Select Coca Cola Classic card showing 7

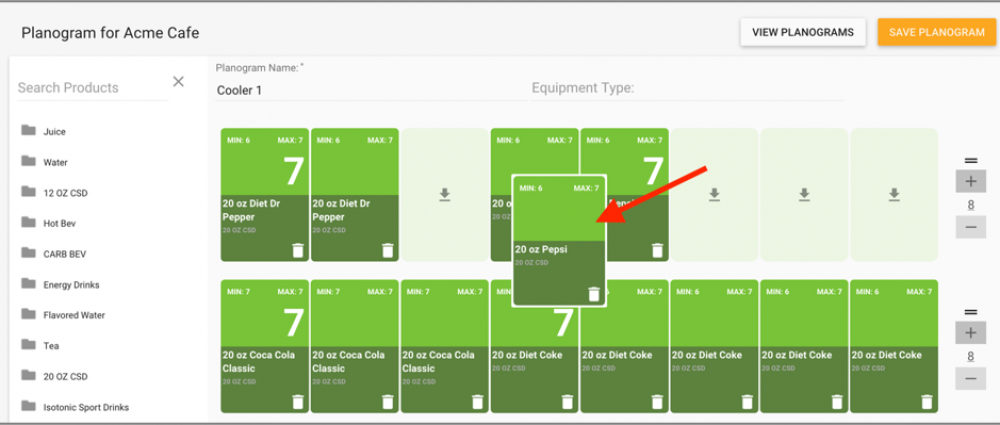pos(265,347)
